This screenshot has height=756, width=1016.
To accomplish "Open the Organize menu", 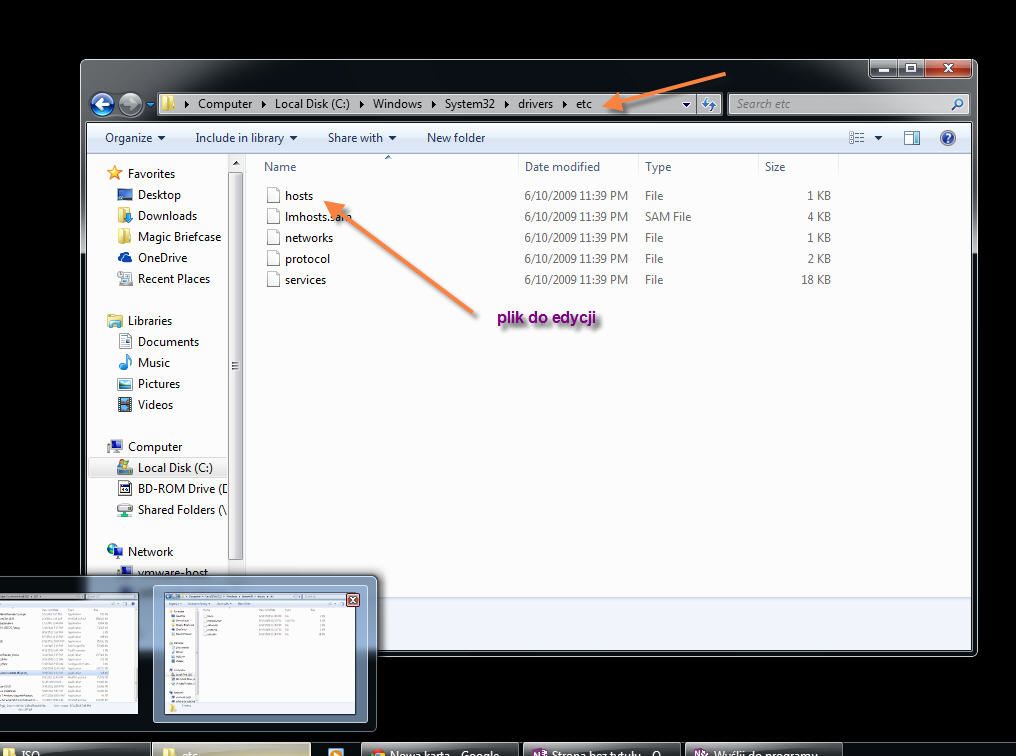I will click(135, 138).
